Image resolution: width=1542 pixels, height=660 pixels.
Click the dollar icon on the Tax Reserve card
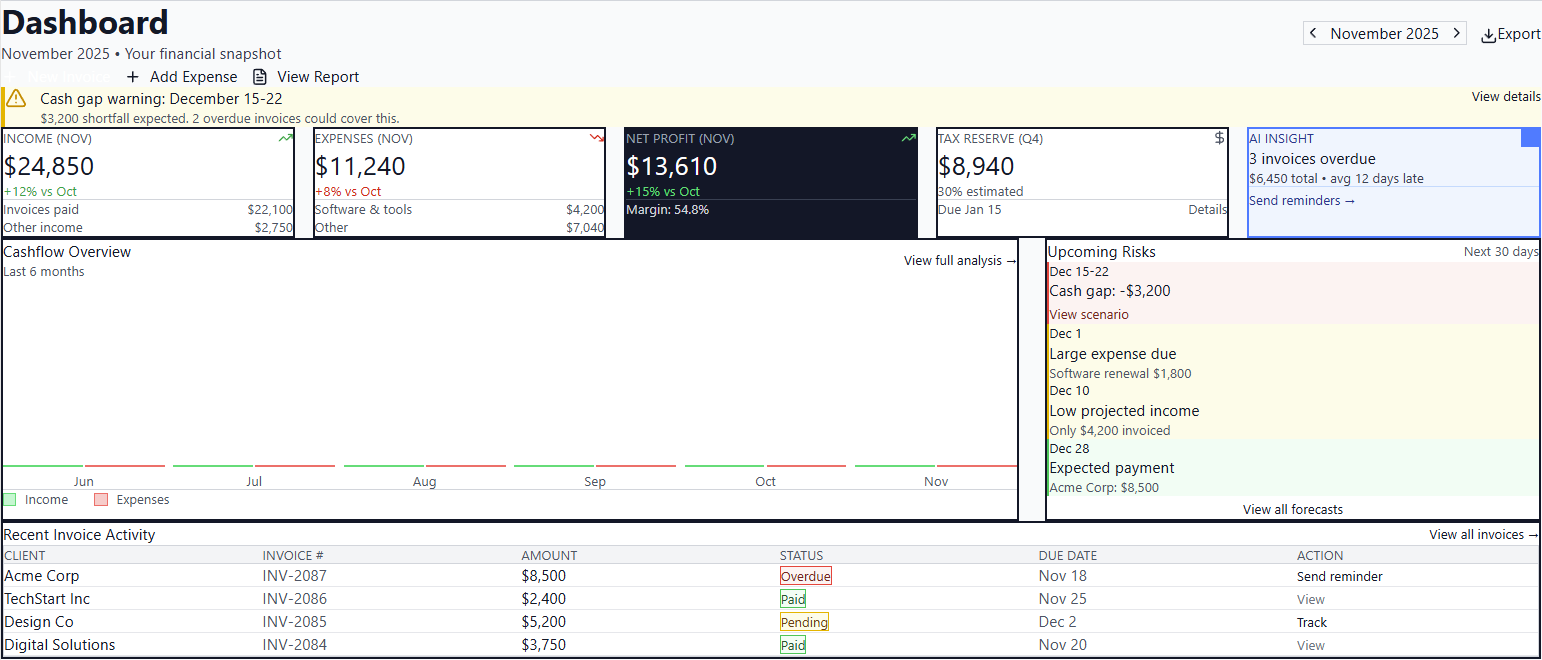(1217, 138)
